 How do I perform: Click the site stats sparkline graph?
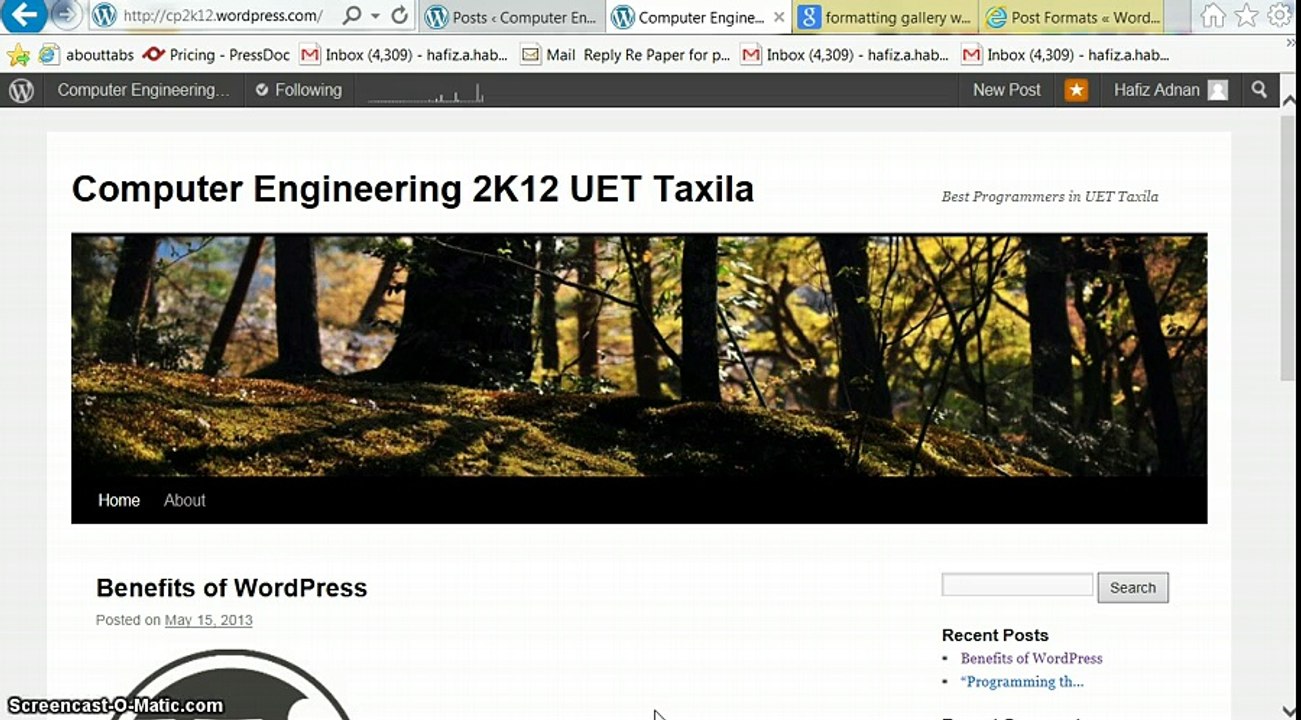click(x=426, y=92)
